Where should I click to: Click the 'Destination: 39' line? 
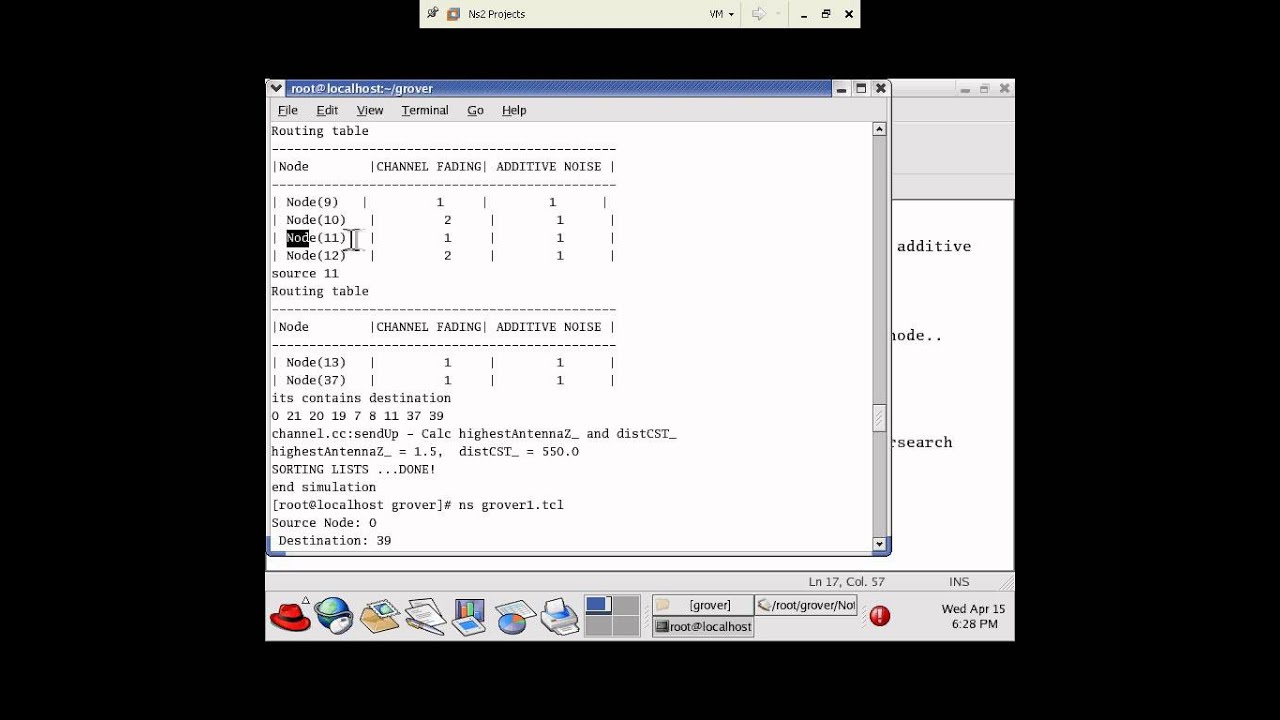click(334, 541)
